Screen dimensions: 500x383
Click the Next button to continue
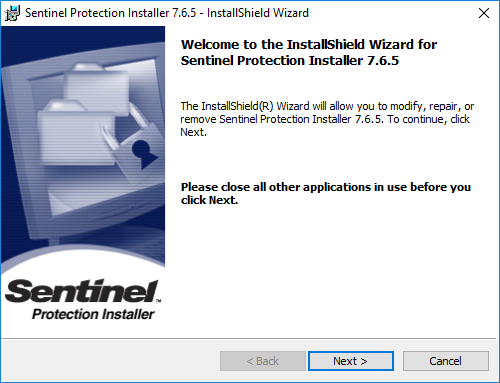click(x=351, y=361)
